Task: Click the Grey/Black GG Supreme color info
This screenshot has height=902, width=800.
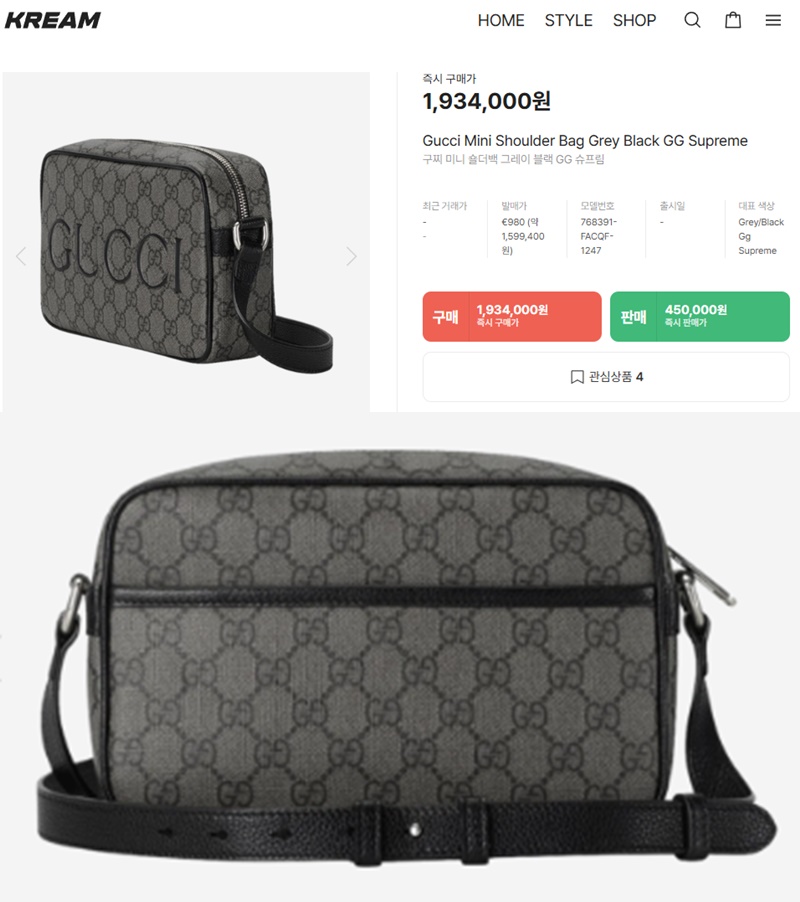Action: [x=761, y=236]
